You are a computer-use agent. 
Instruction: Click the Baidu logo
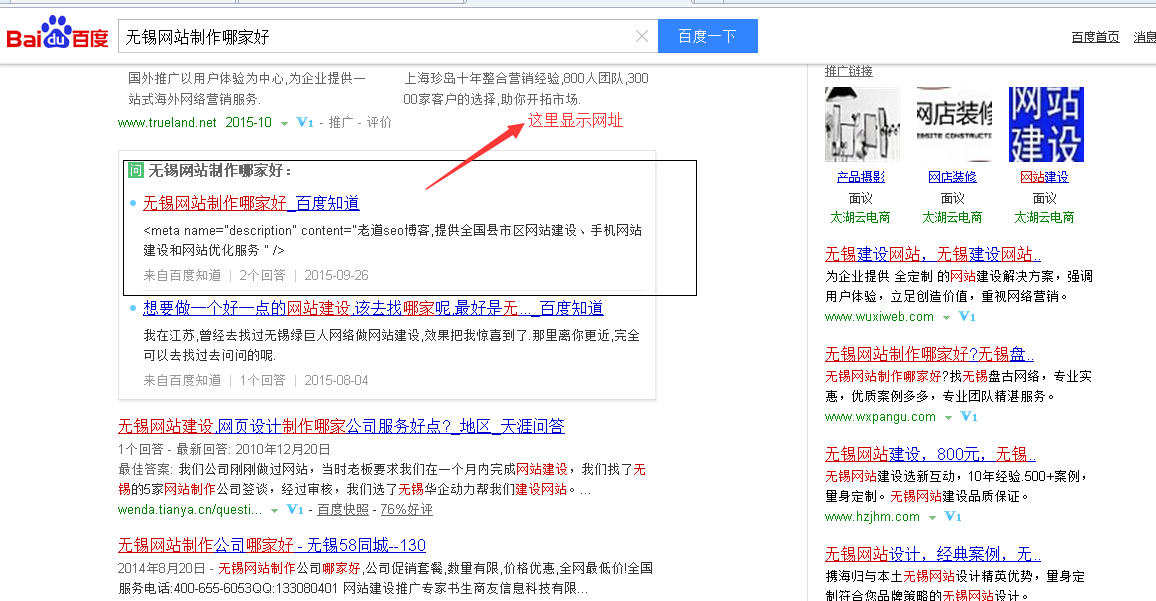pos(57,37)
